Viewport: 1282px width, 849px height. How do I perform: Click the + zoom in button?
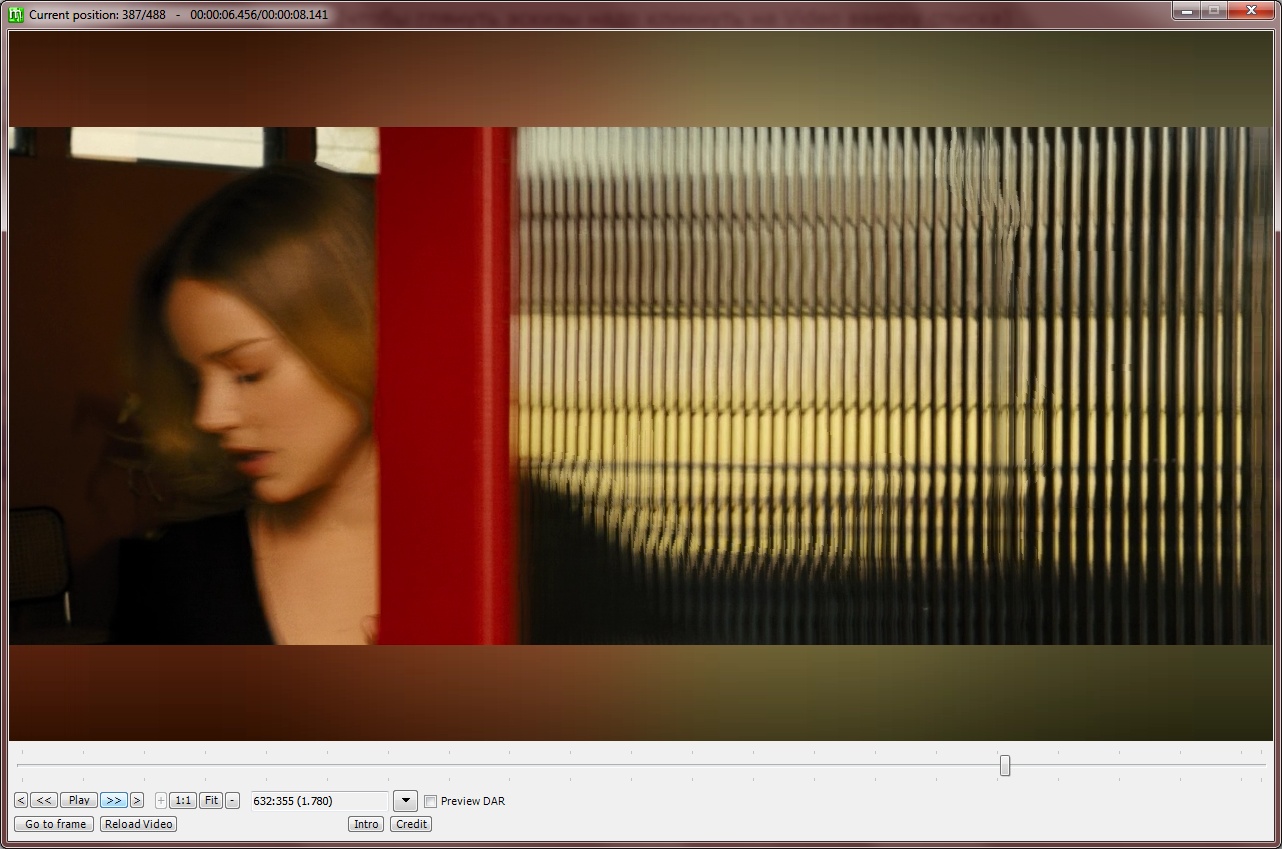(x=161, y=800)
